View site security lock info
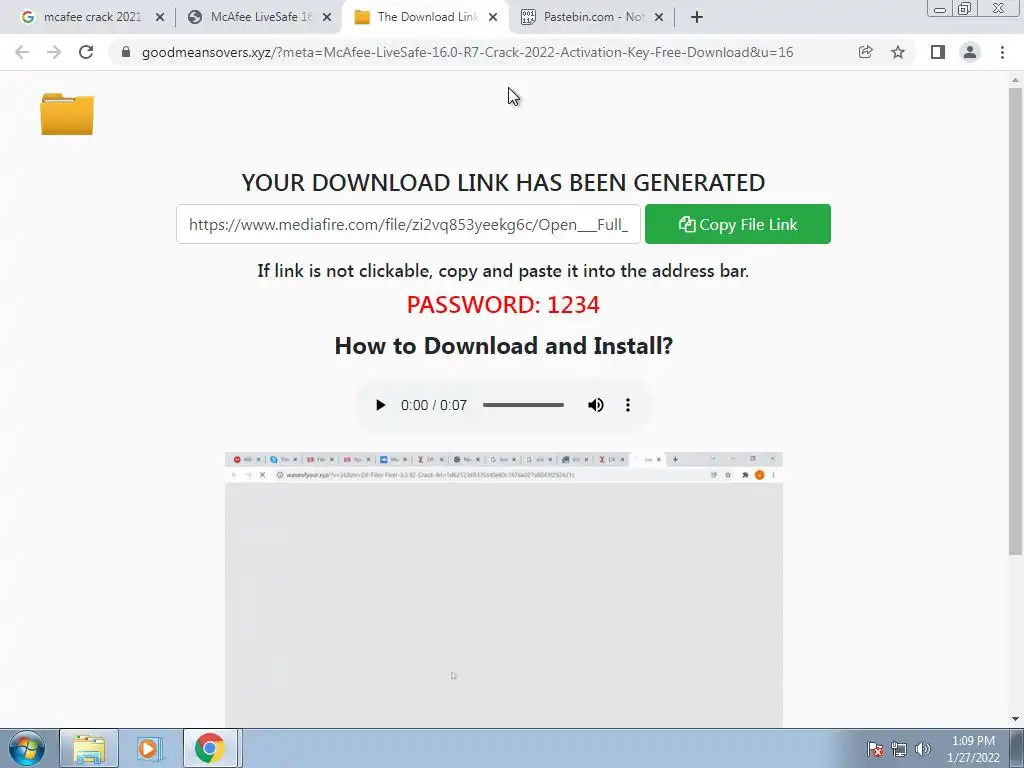The image size is (1024, 768). pyautogui.click(x=126, y=52)
